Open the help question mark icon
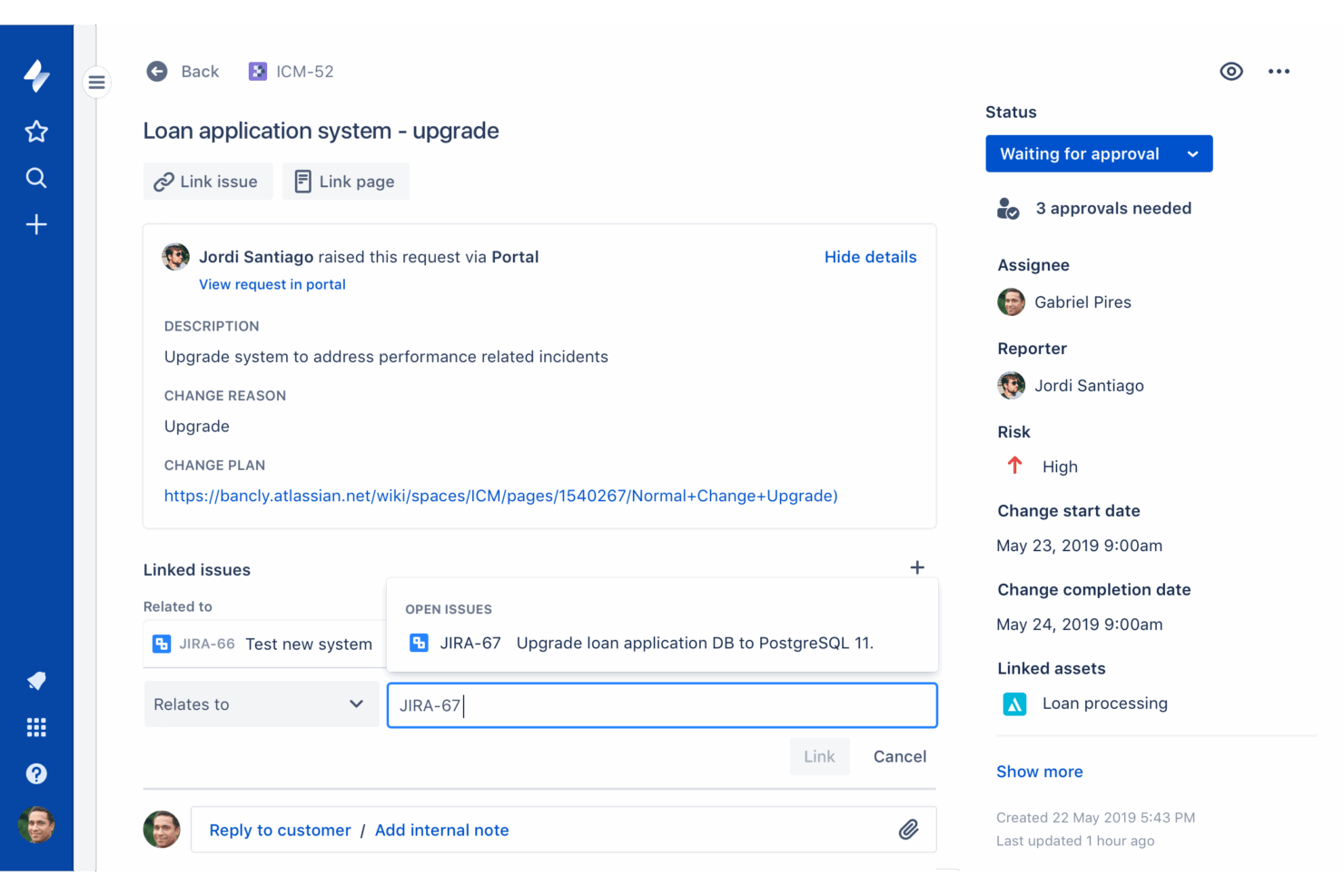1344x896 pixels. tap(36, 773)
